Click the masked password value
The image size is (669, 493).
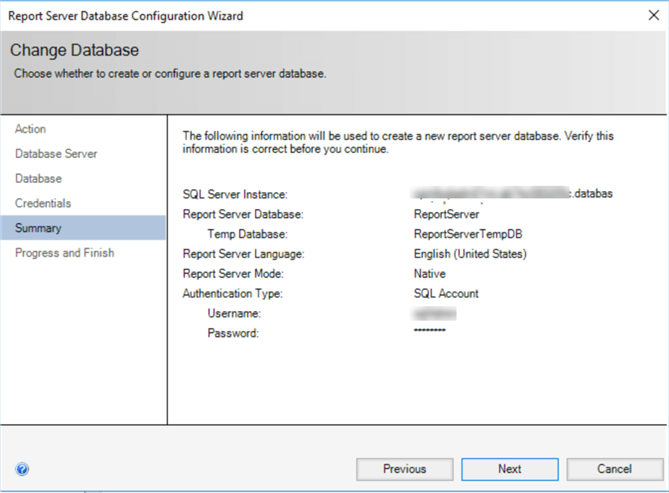pos(429,331)
